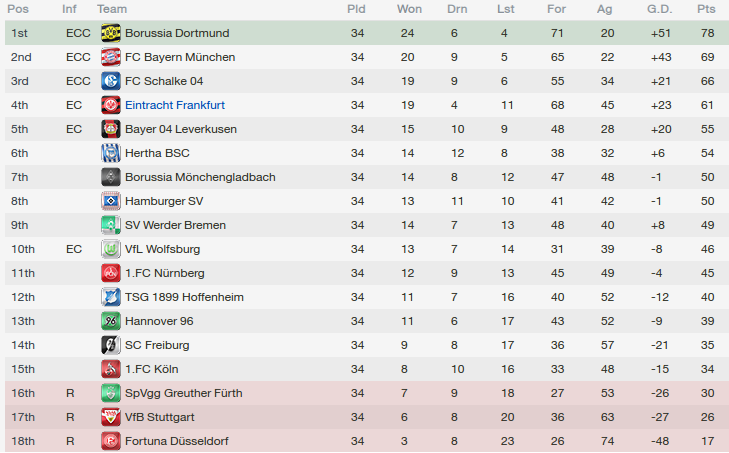Click the Hertha BSC club logo
The image size is (729, 453).
(x=111, y=153)
